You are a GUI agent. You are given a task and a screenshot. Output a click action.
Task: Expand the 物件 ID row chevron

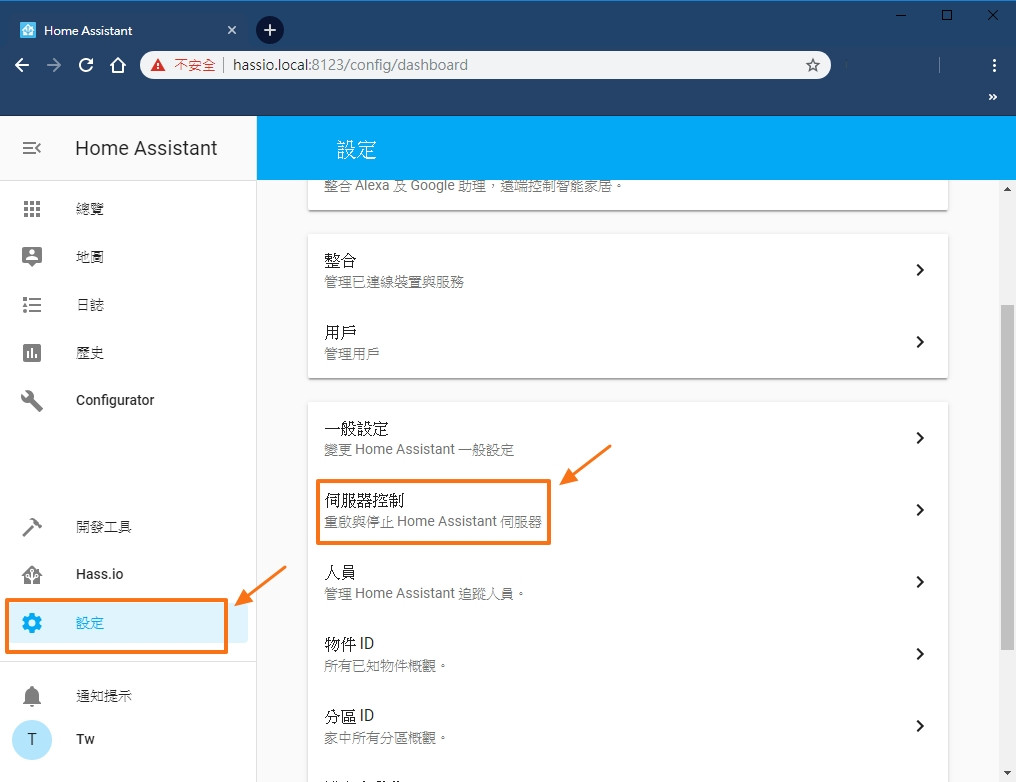point(919,654)
